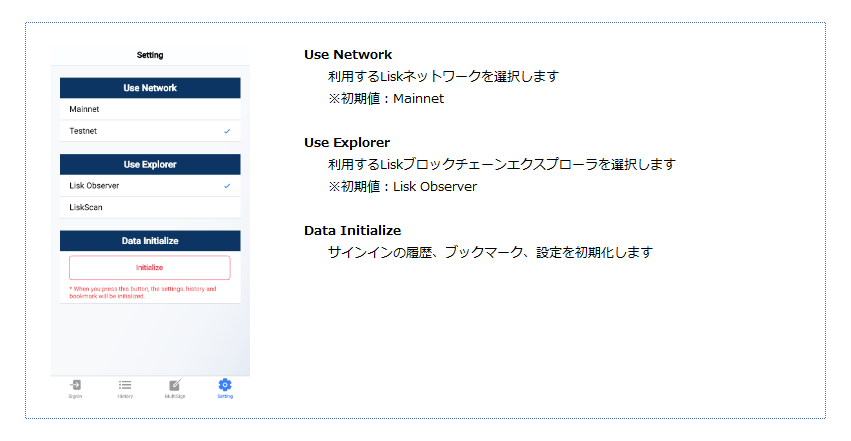Click the '※初期値：Mainnet' text

386,99
